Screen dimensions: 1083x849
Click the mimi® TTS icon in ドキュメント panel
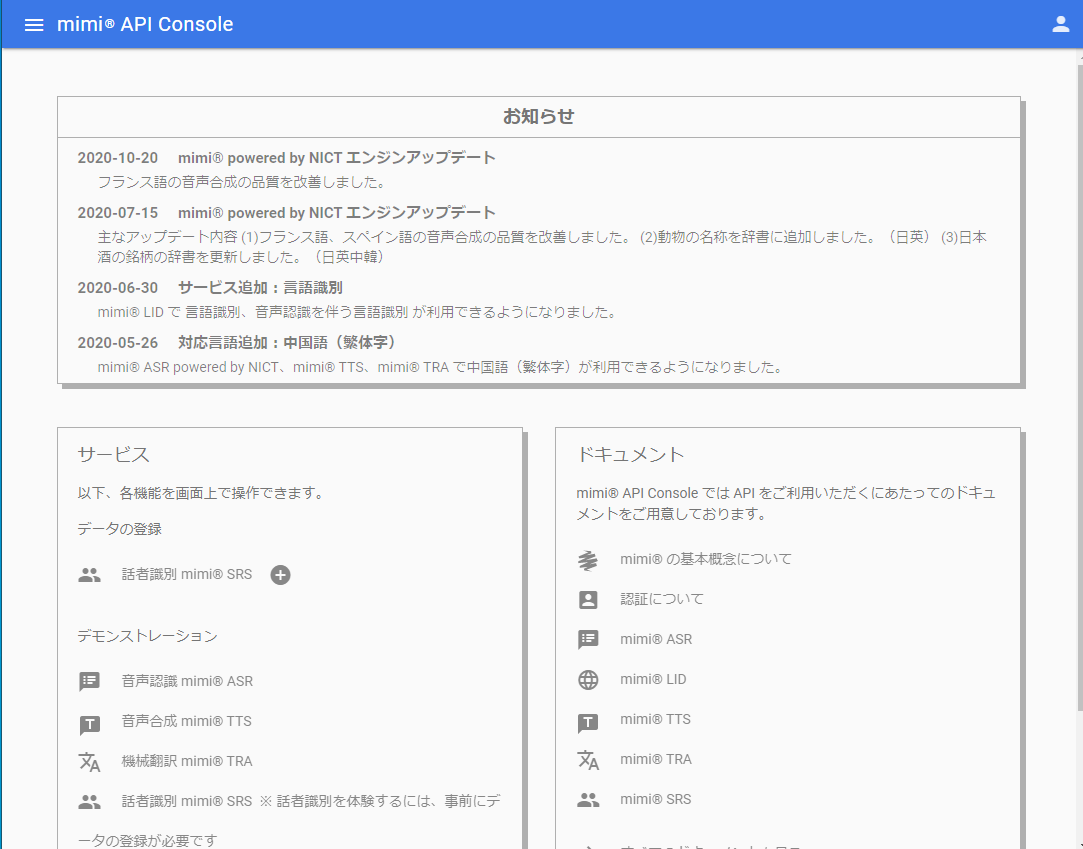pos(588,719)
